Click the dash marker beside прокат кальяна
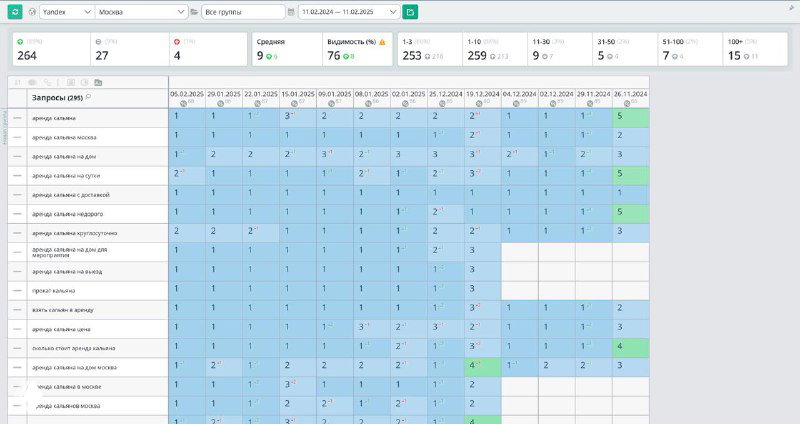The width and height of the screenshot is (800, 424). [17, 291]
